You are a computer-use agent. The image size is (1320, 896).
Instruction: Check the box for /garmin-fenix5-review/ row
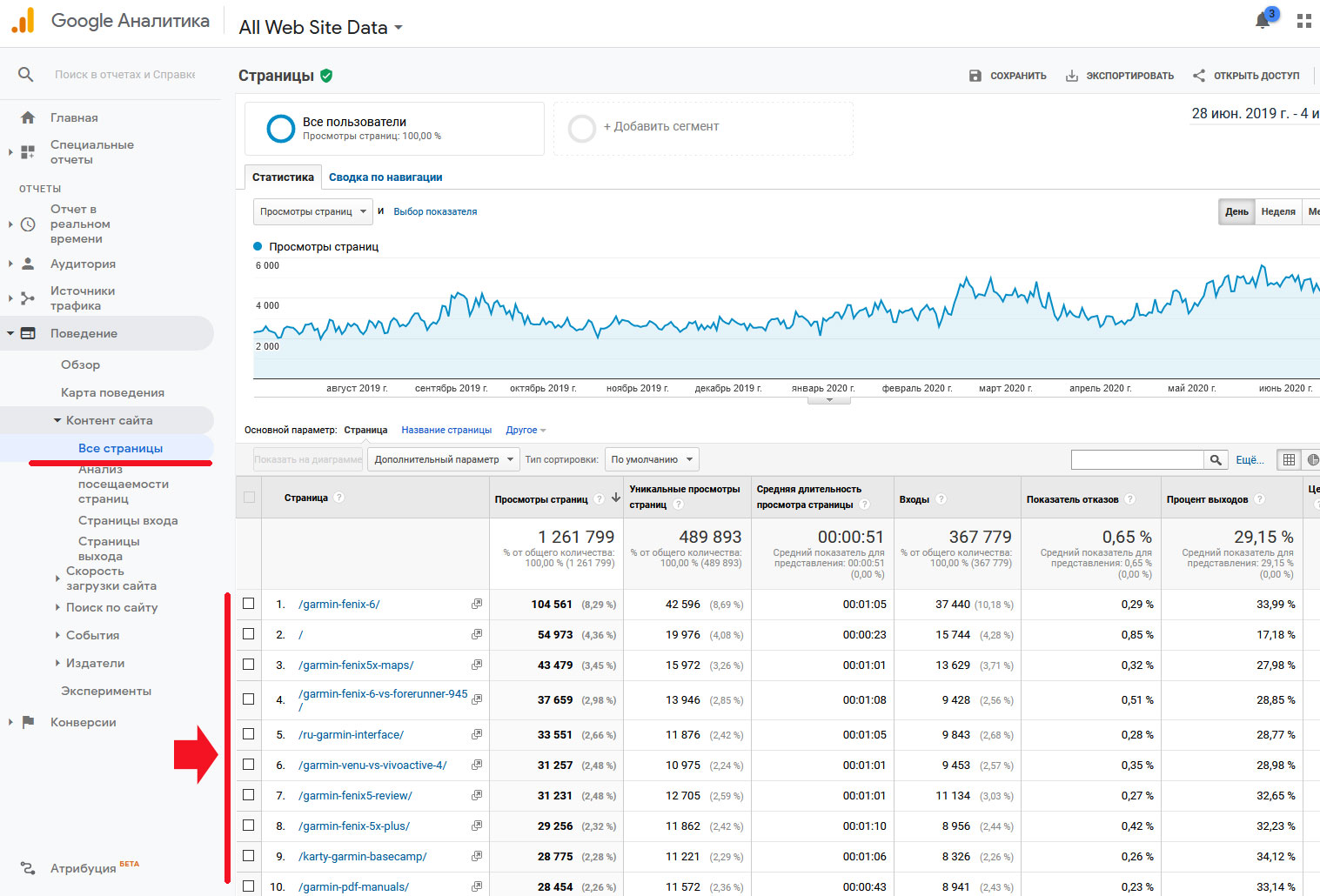(x=249, y=795)
